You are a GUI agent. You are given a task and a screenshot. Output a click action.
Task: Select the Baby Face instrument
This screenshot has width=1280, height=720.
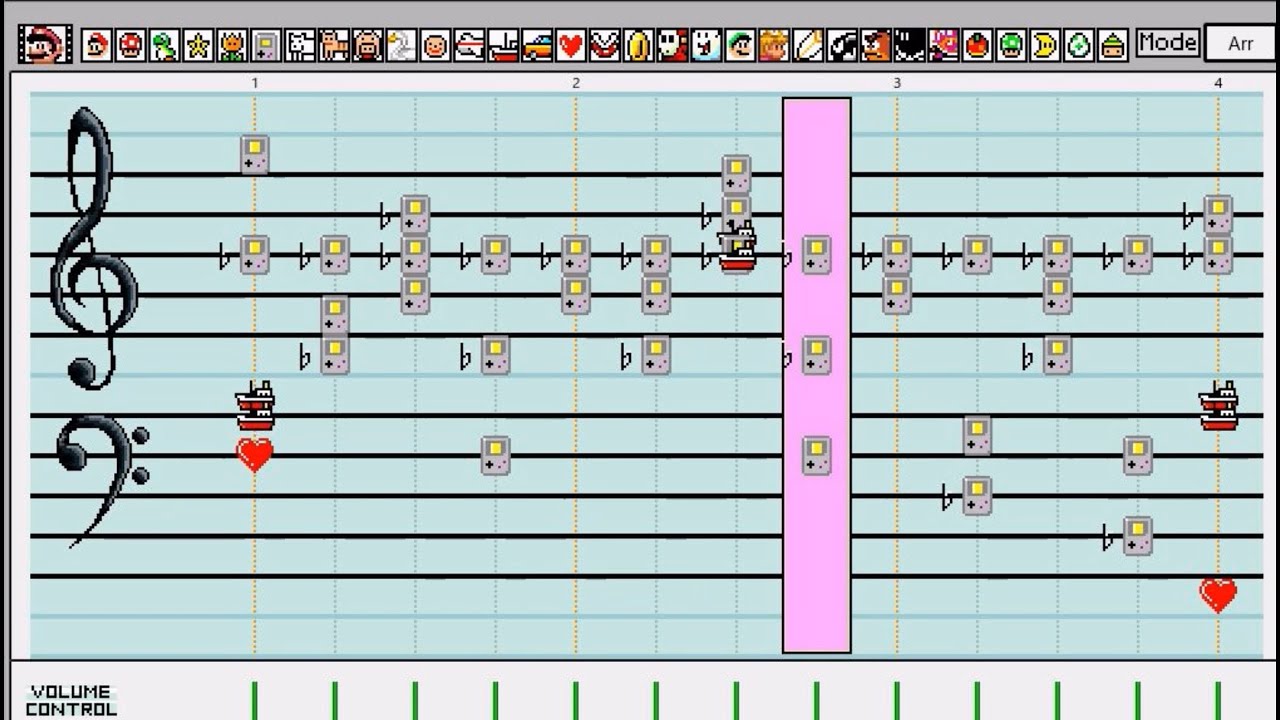coord(435,45)
